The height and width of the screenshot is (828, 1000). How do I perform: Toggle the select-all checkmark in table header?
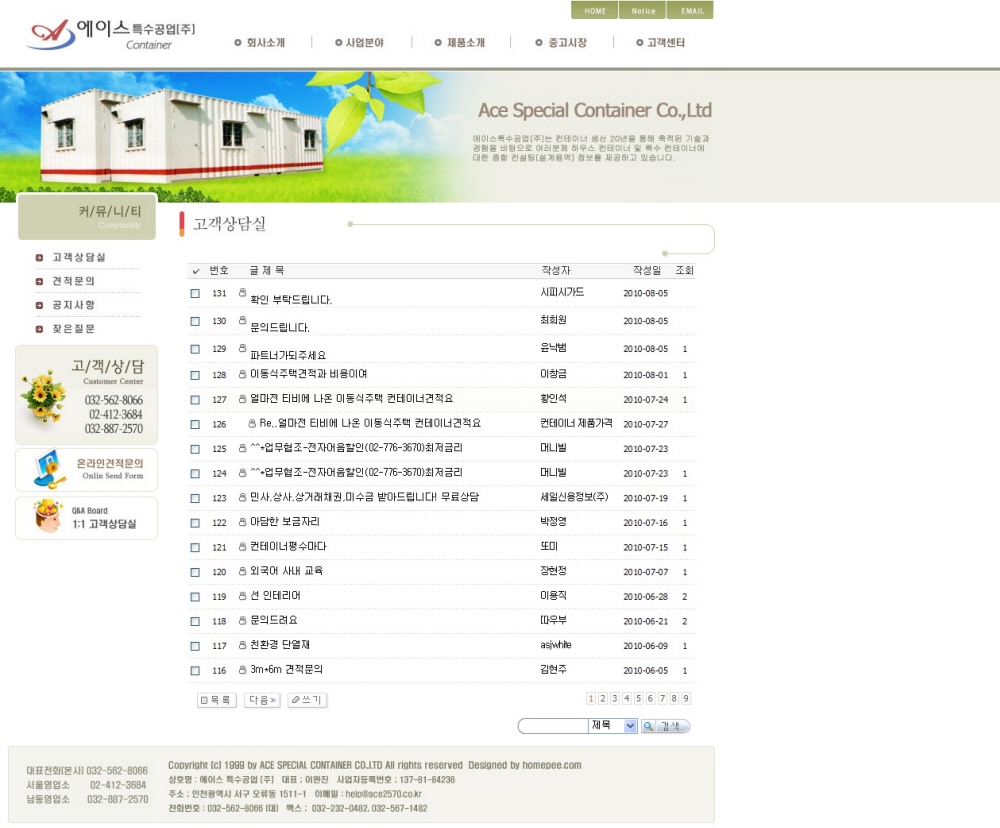point(196,271)
